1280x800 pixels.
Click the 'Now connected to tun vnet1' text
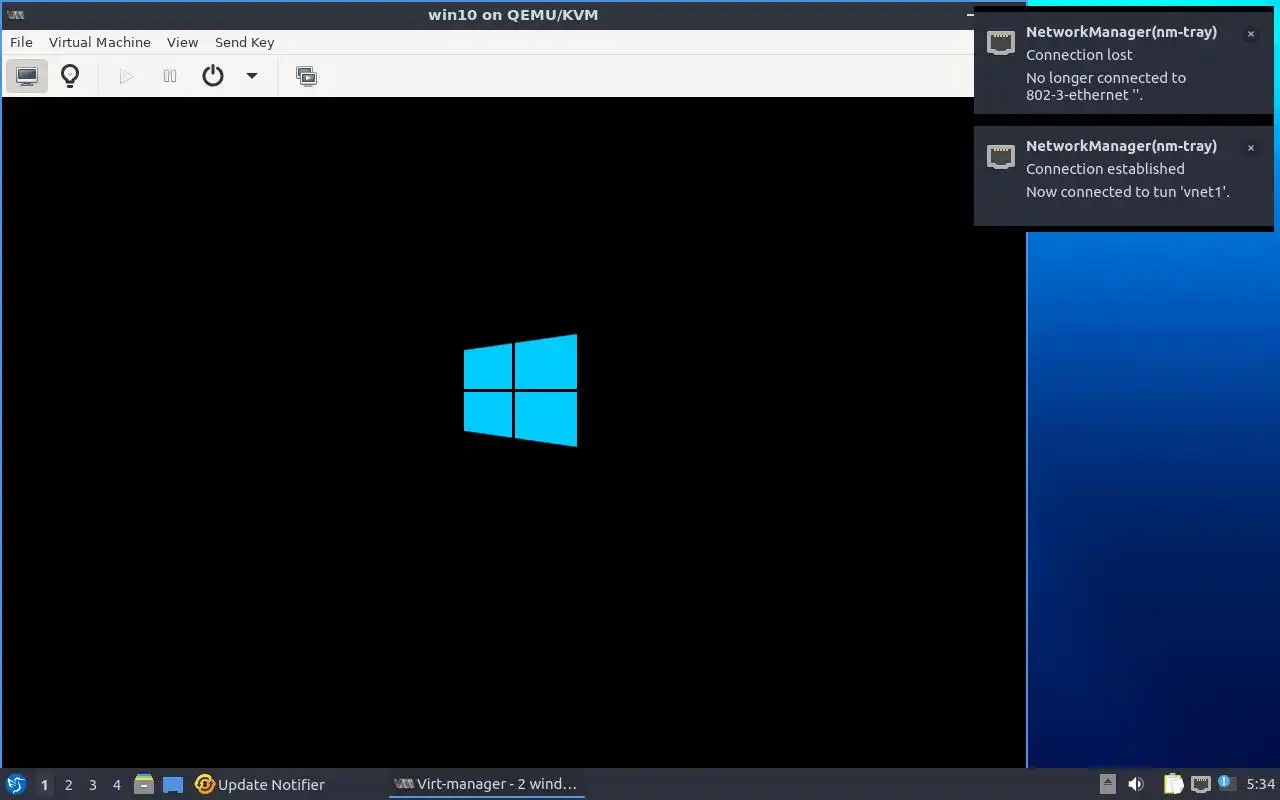[1128, 192]
